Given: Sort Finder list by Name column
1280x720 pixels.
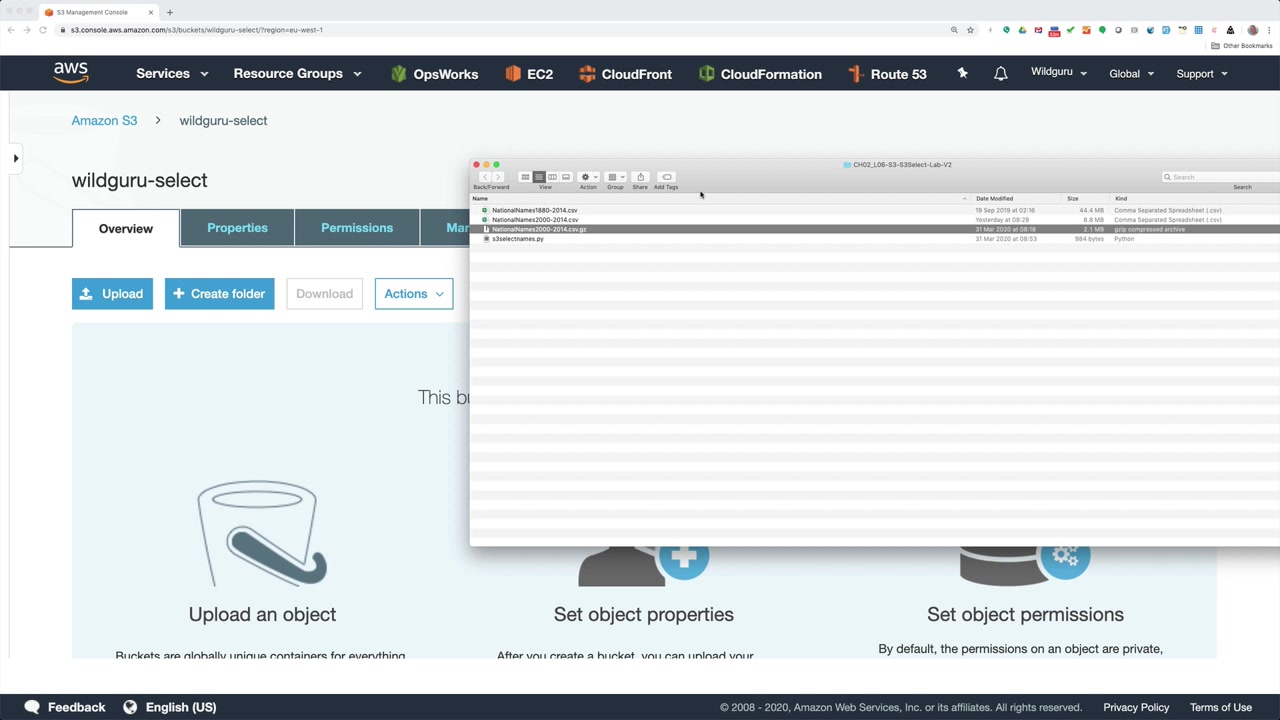Looking at the screenshot, I should [x=720, y=199].
